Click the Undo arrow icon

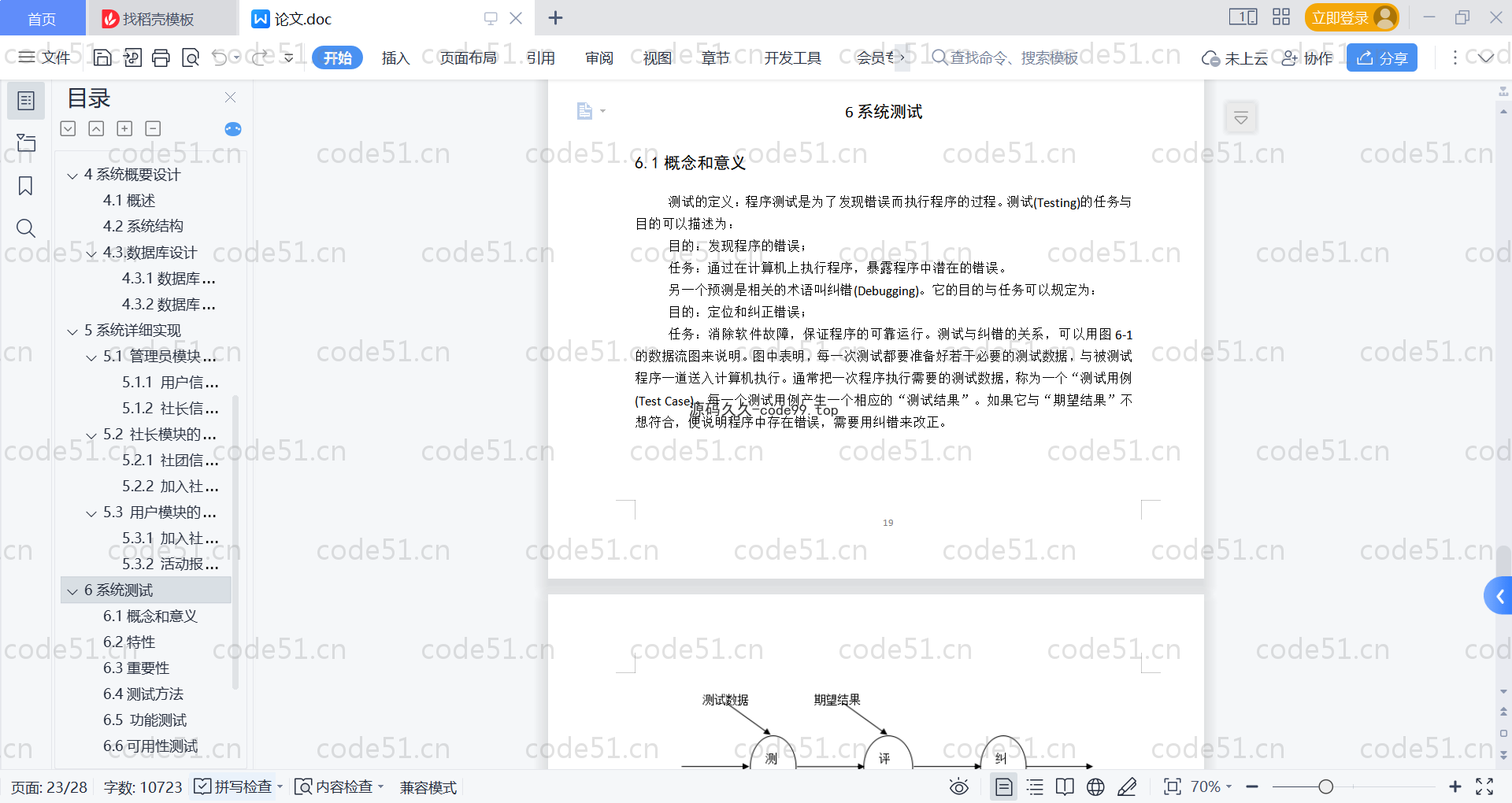220,57
